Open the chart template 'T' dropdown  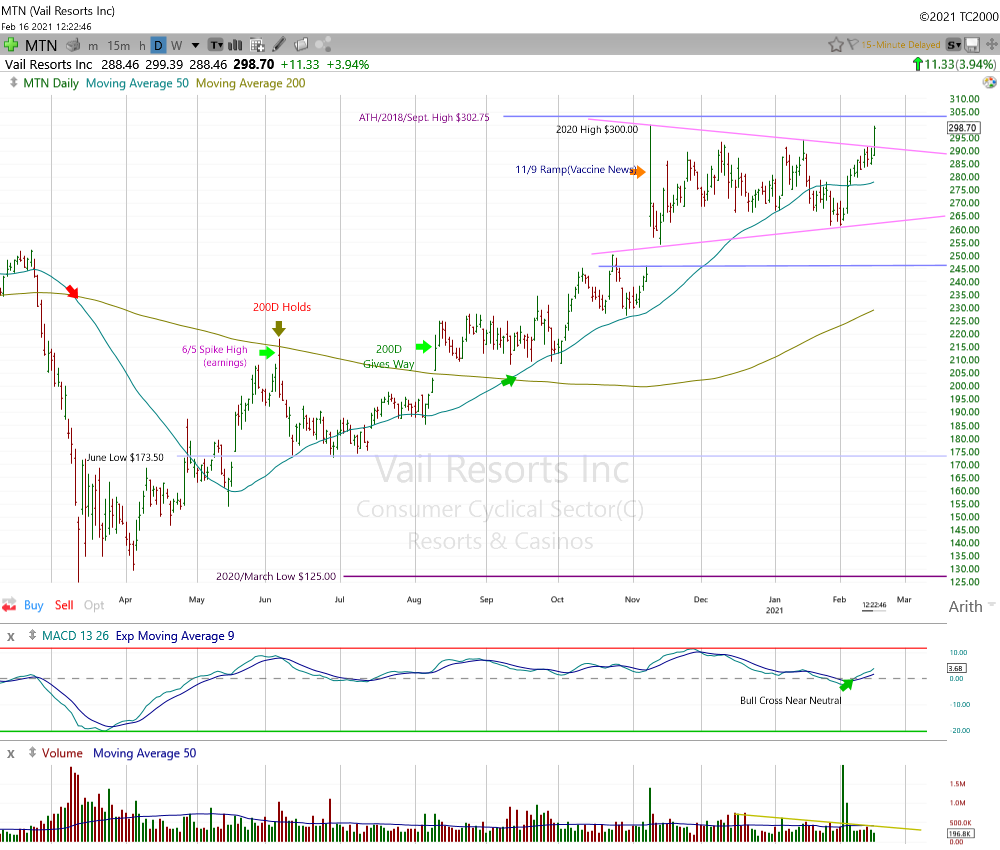[x=216, y=45]
